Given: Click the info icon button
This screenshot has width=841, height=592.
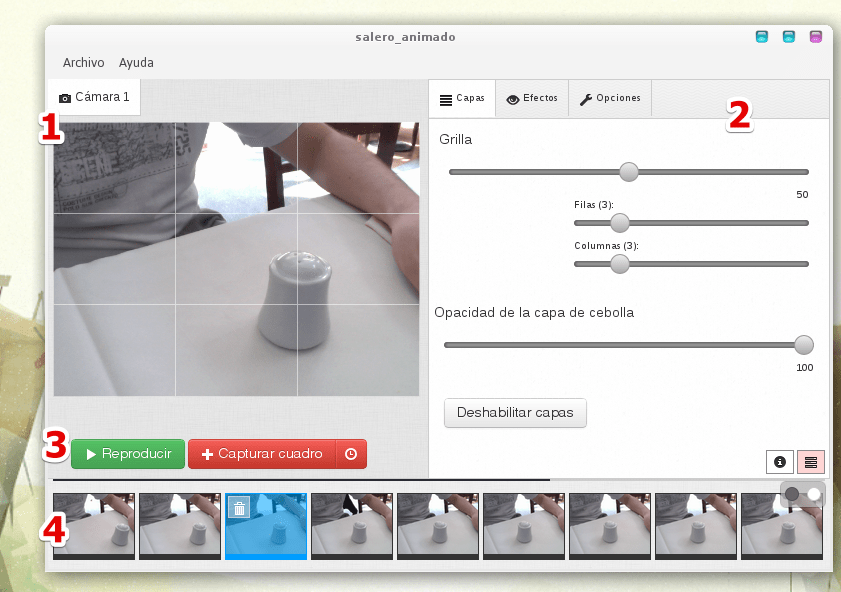Looking at the screenshot, I should (780, 462).
